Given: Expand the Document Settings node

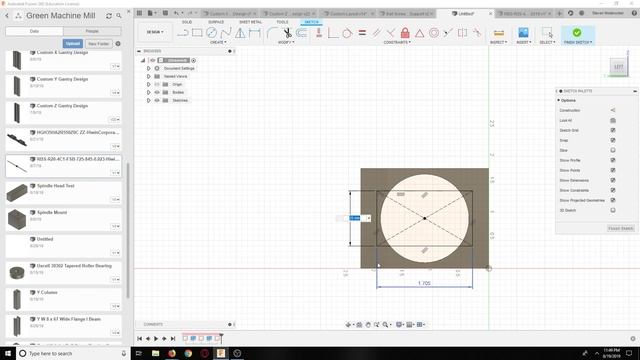Looking at the screenshot, I should pos(149,68).
